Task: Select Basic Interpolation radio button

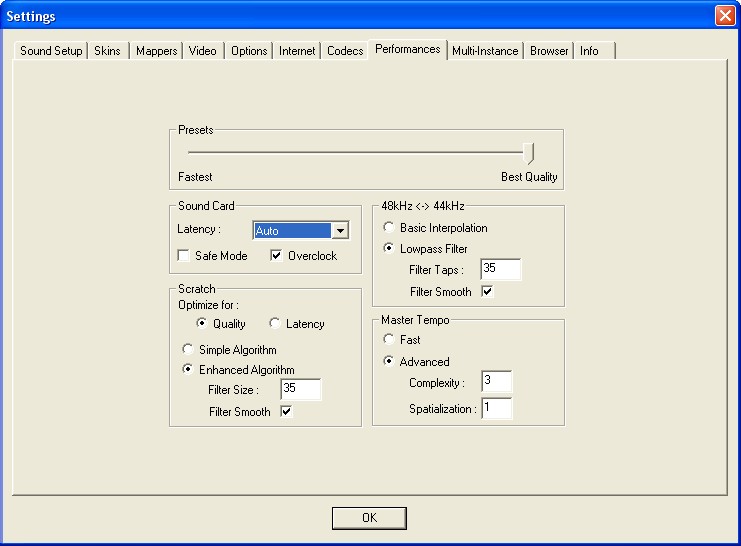Action: [389, 228]
